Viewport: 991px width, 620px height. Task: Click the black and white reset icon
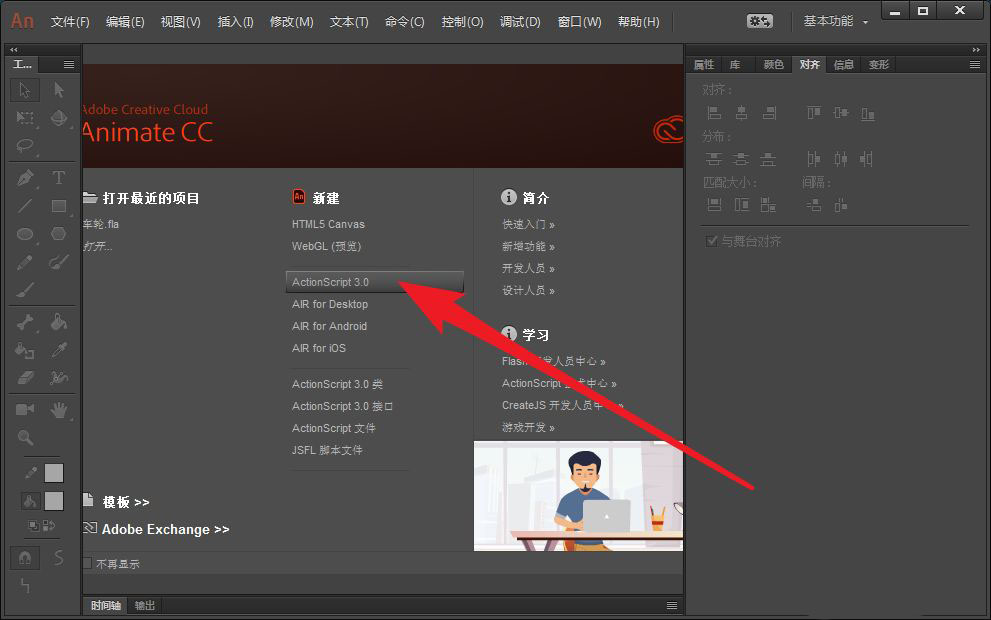(x=33, y=526)
